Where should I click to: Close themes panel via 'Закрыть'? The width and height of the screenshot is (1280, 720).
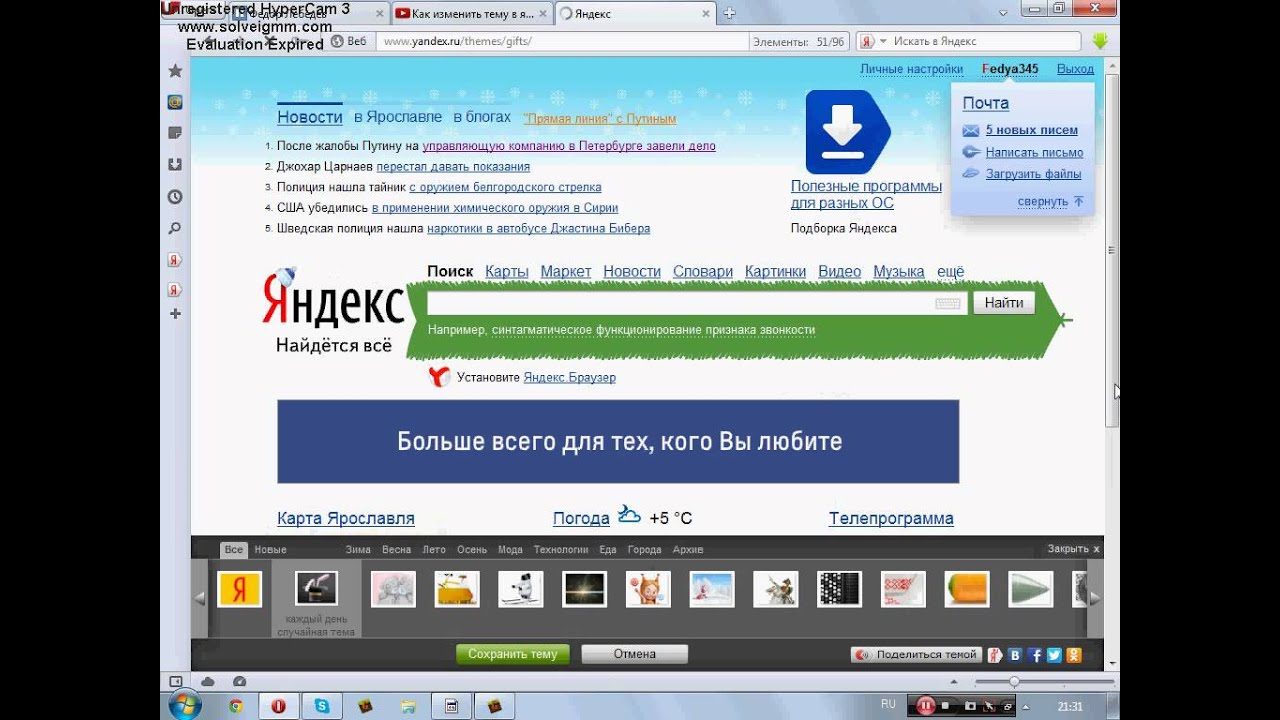point(1073,549)
